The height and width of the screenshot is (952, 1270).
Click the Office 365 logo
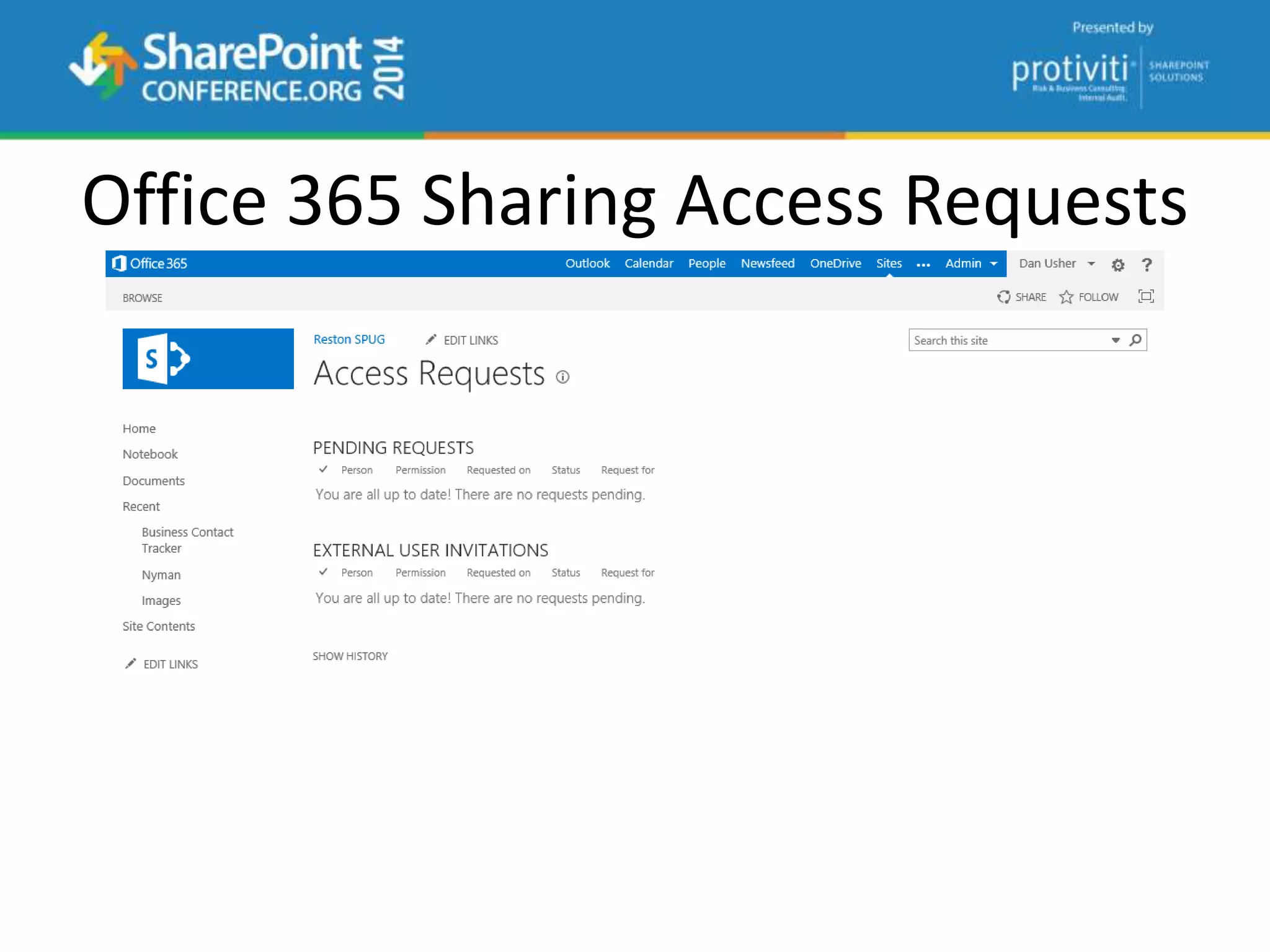click(x=149, y=263)
